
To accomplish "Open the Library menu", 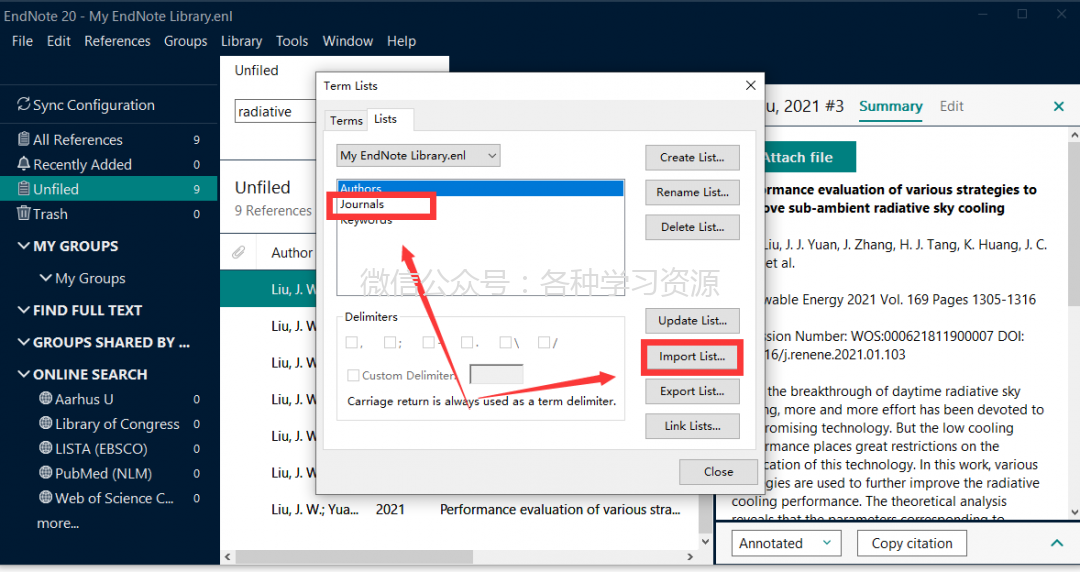I will pyautogui.click(x=241, y=41).
